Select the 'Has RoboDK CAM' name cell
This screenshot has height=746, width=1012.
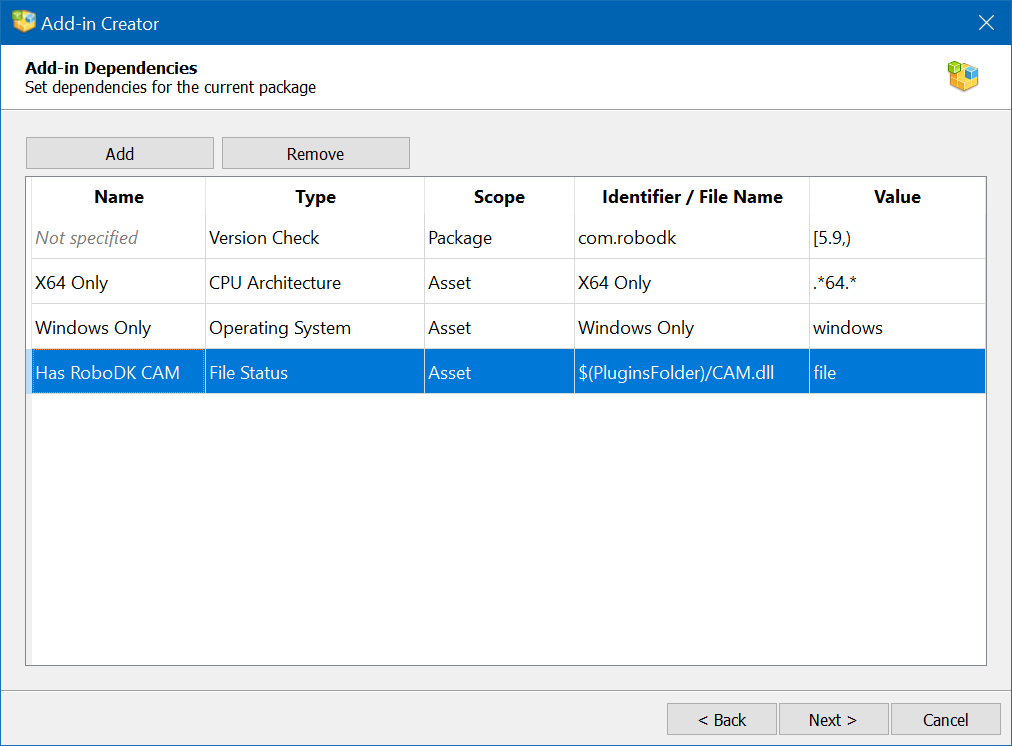(119, 372)
